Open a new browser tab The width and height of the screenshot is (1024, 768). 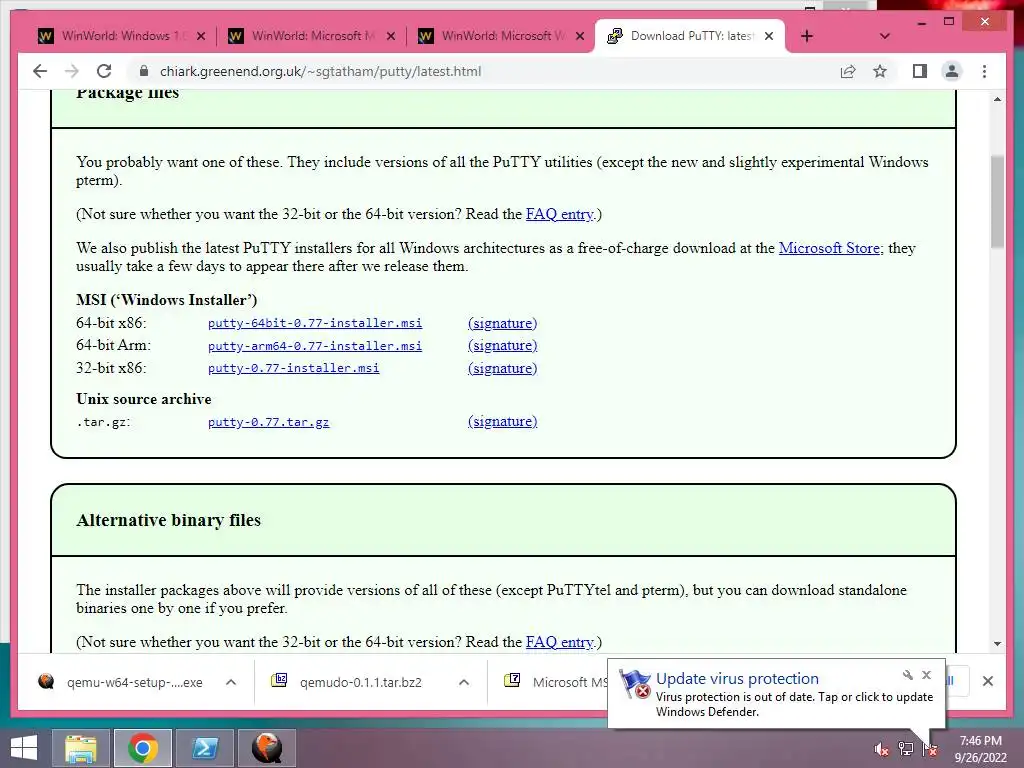tap(807, 37)
